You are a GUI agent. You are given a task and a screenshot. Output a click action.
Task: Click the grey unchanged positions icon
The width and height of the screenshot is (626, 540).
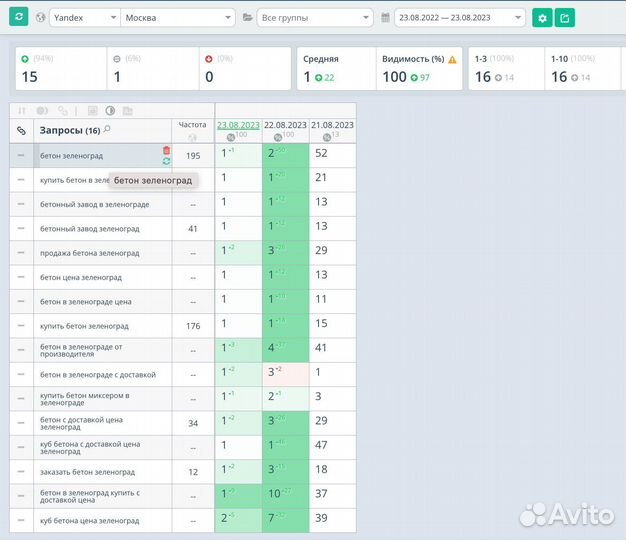pyautogui.click(x=117, y=59)
